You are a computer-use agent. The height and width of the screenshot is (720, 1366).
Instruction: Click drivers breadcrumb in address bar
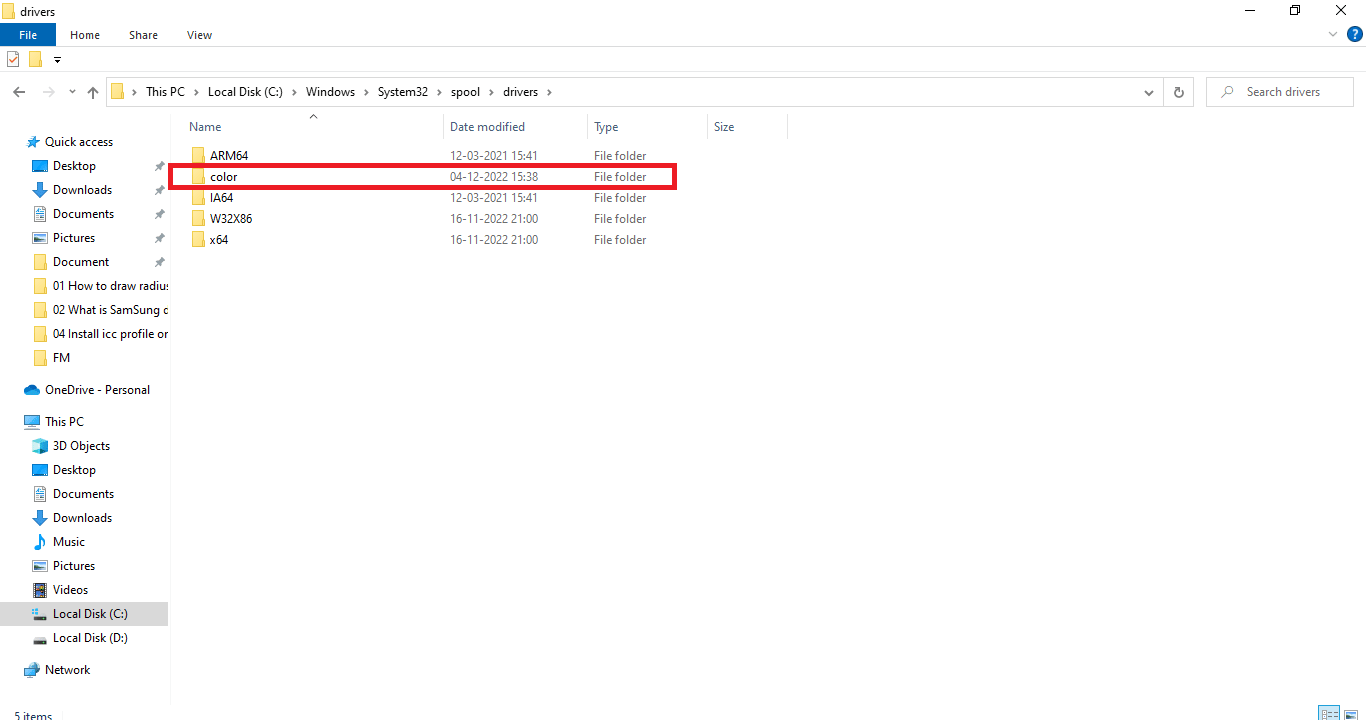pos(520,92)
